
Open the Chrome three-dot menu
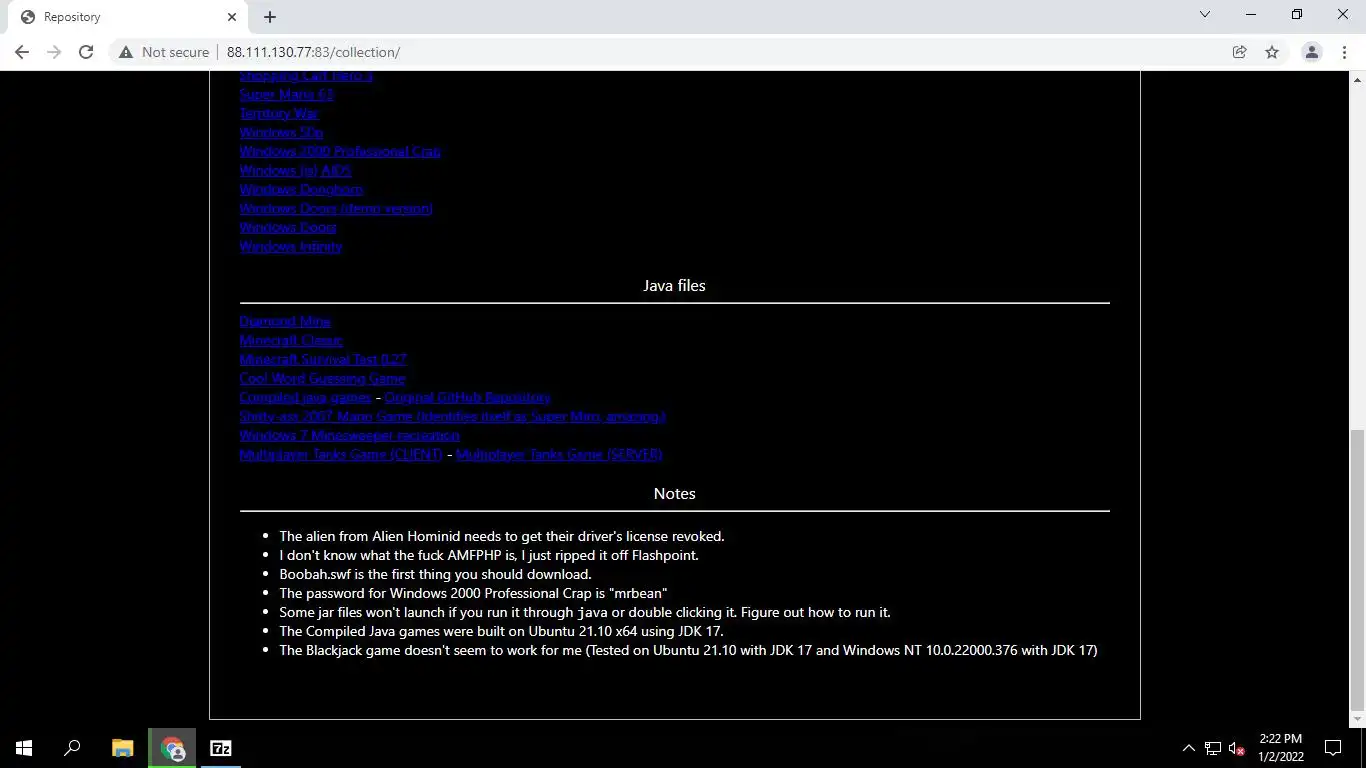(x=1344, y=52)
